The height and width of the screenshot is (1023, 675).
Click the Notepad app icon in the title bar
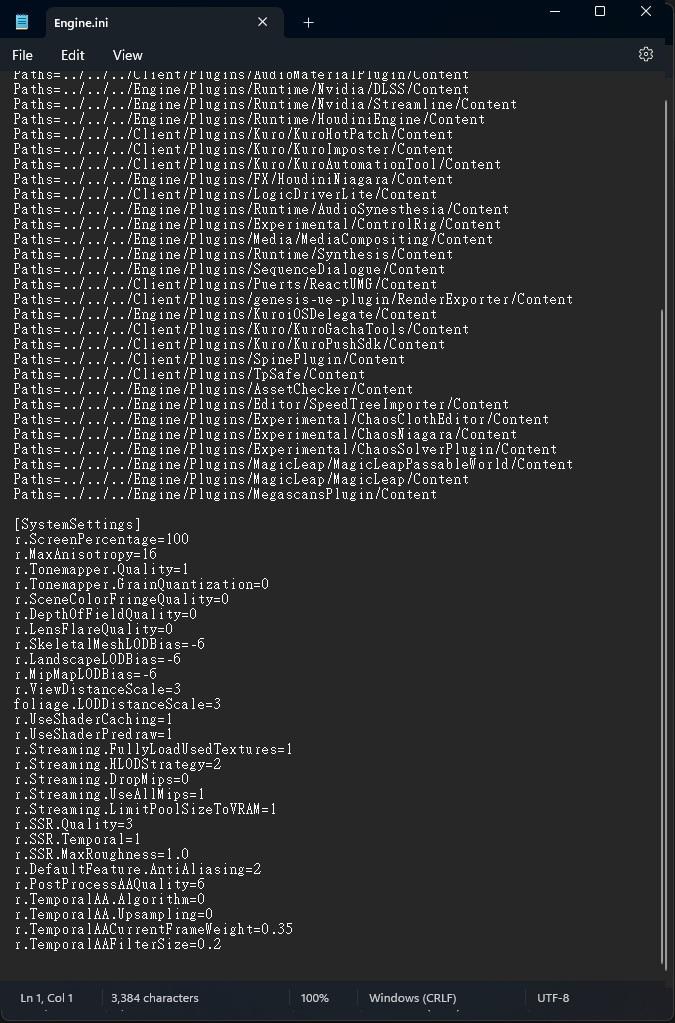(x=22, y=22)
